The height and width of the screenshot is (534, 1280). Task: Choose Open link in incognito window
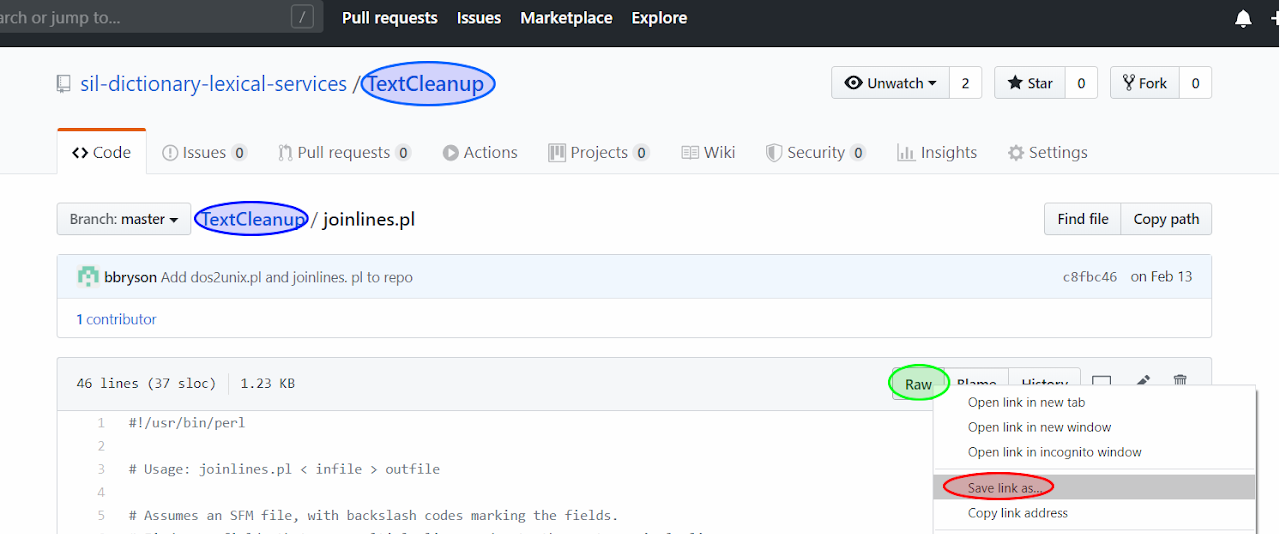(1094, 452)
